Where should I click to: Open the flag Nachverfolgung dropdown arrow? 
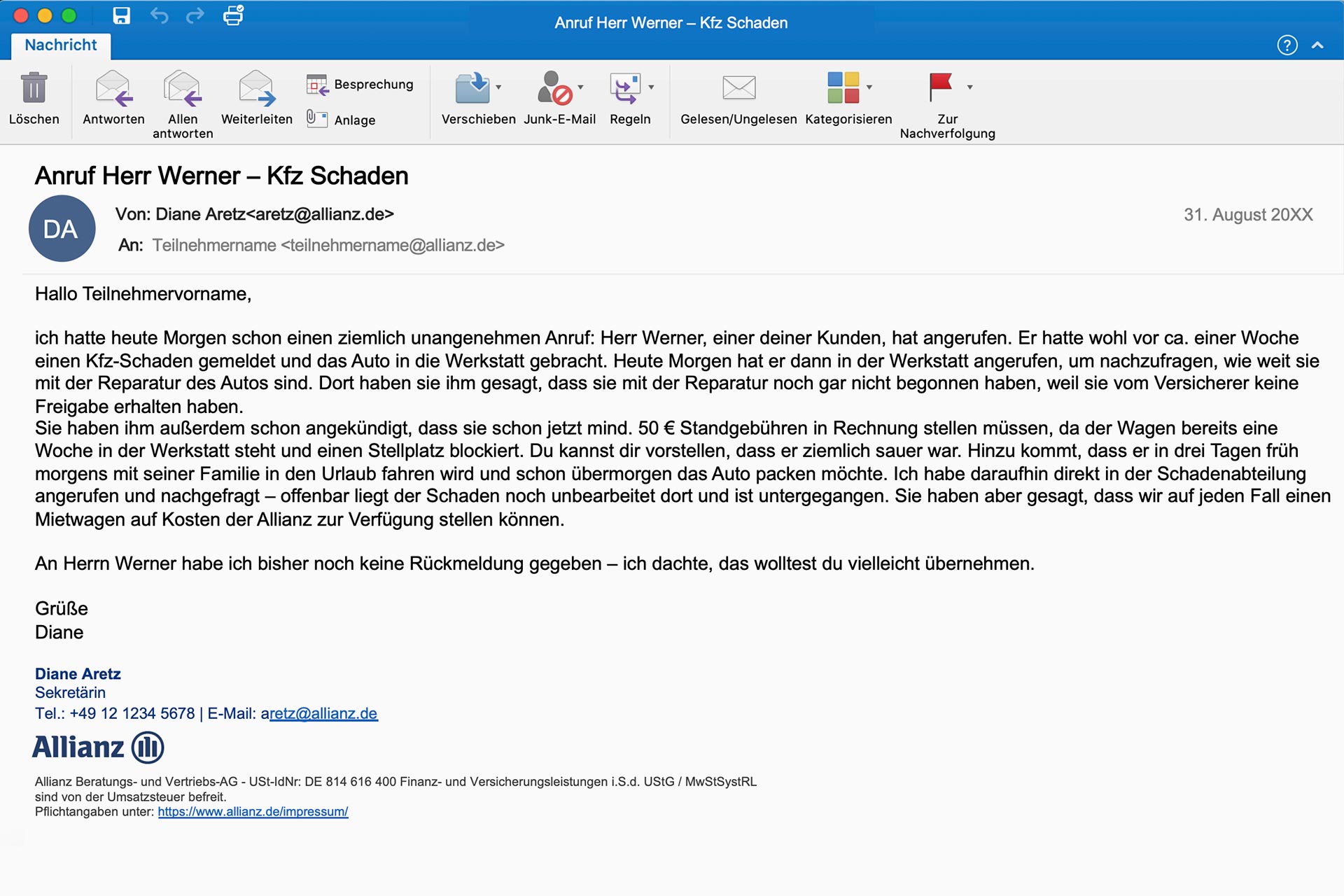[x=969, y=87]
